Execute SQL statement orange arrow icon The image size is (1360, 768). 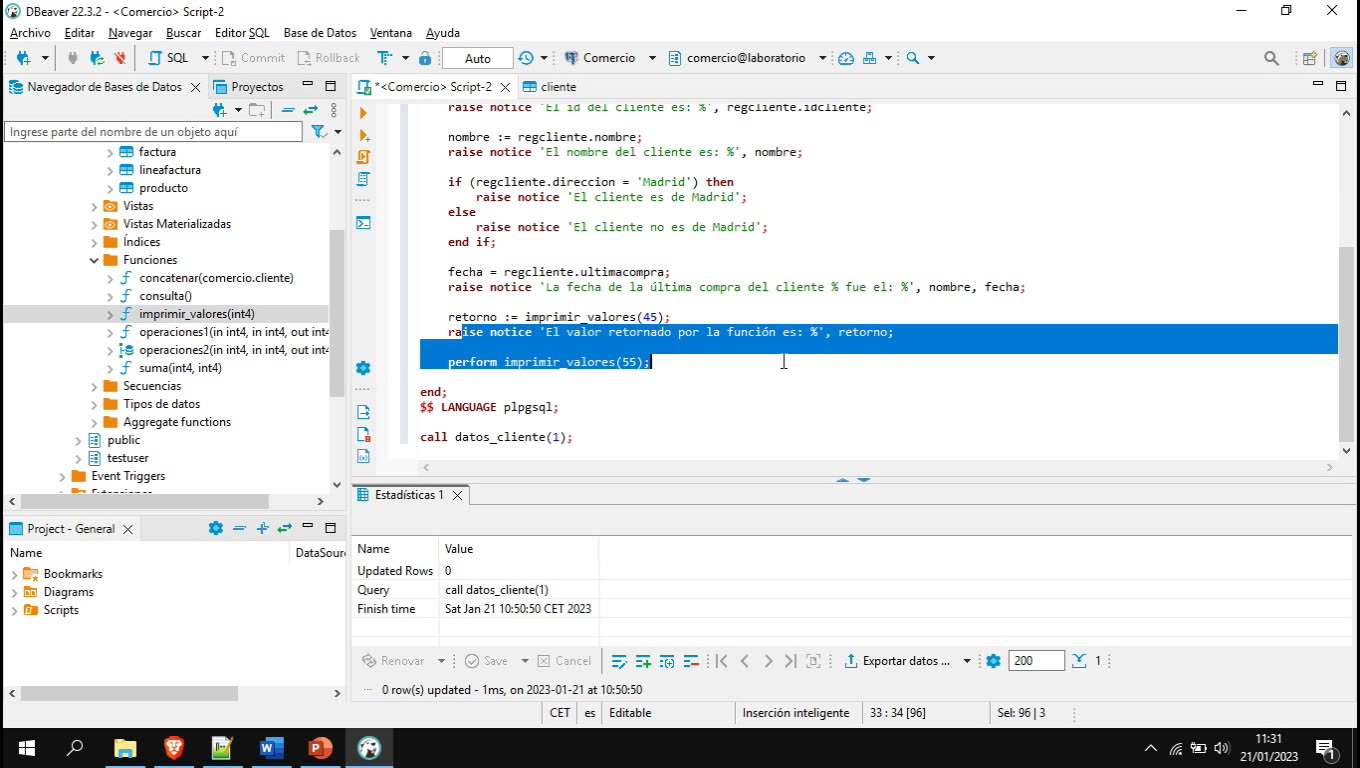pyautogui.click(x=363, y=113)
